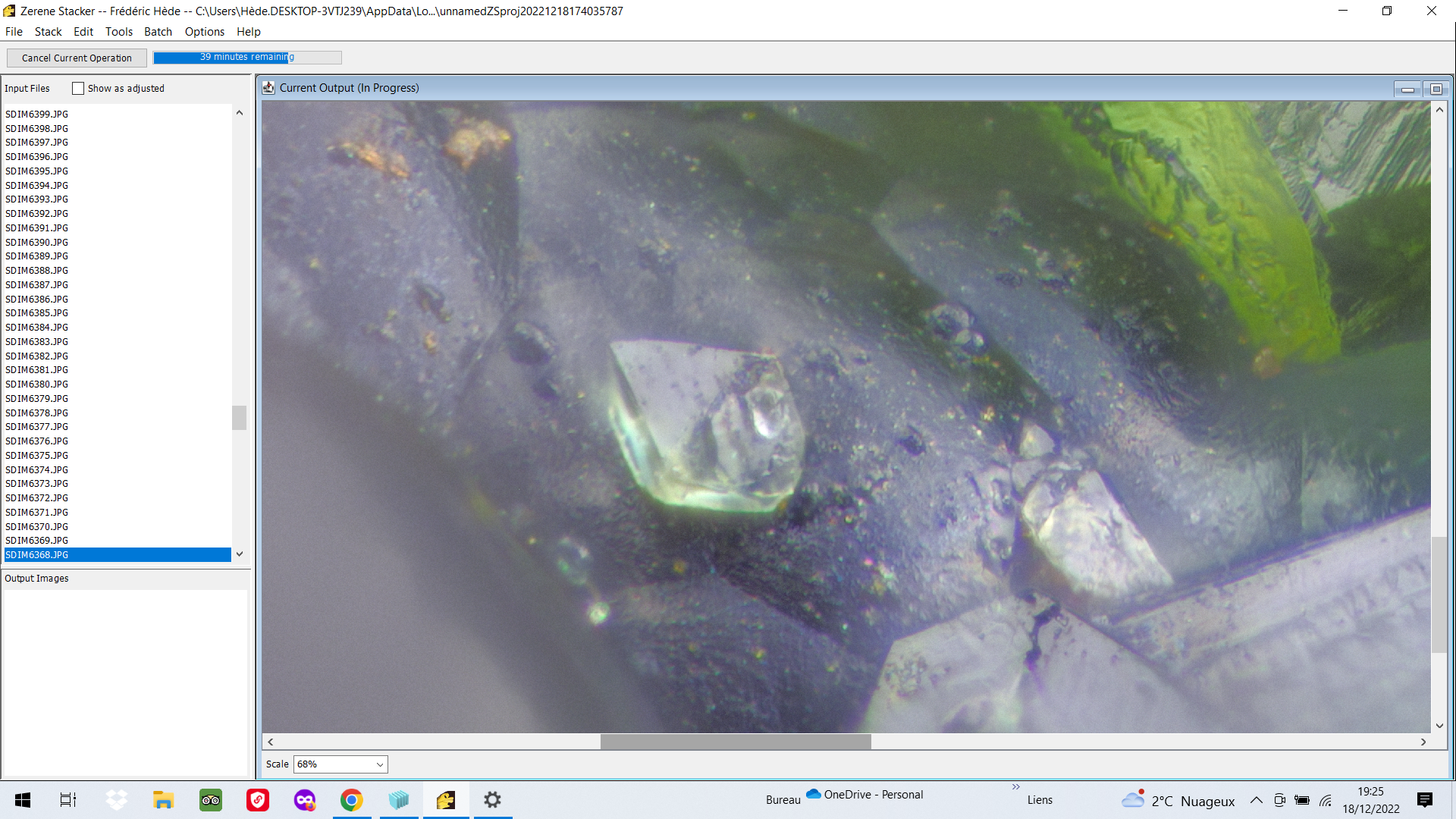Minimize the Current Output inner window
This screenshot has height=819, width=1456.
pos(1407,89)
